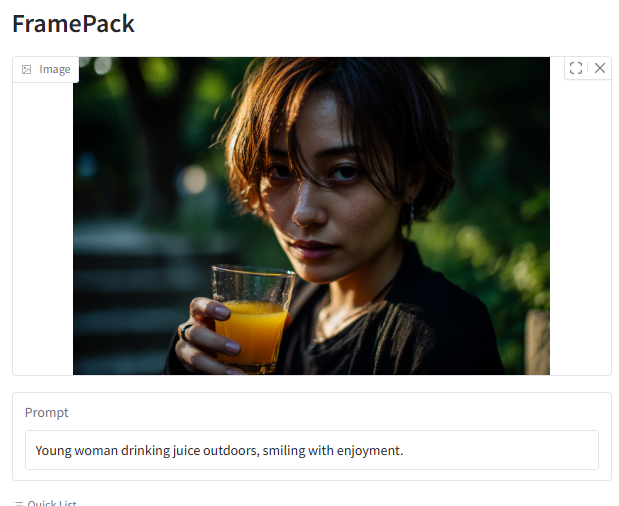Click the blank area right of the photo below the X
The width and height of the screenshot is (619, 506).
tap(580, 229)
